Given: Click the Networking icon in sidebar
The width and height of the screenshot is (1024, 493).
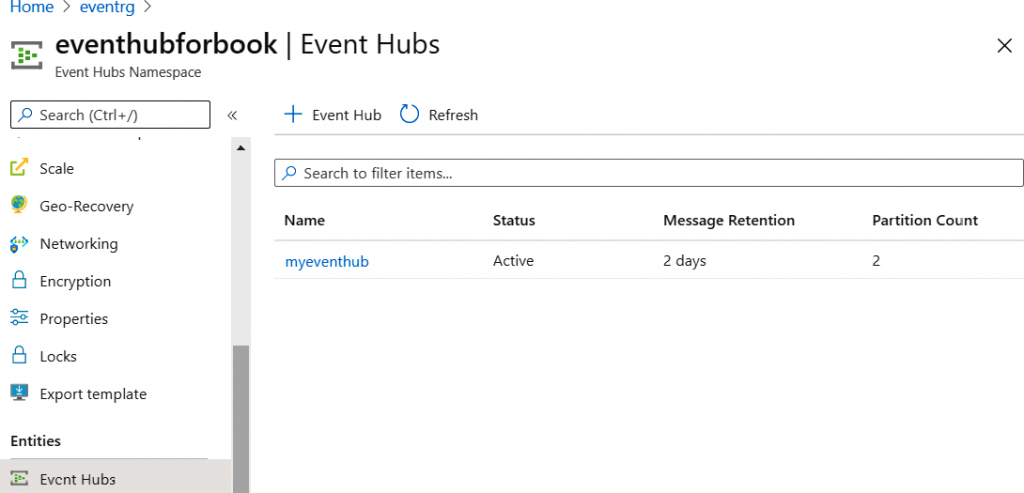Looking at the screenshot, I should (19, 244).
